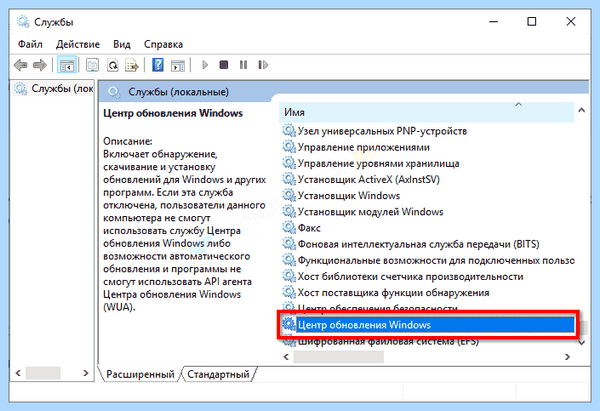Click the Restart service icon
Image resolution: width=600 pixels, height=411 pixels.
pos(263,65)
